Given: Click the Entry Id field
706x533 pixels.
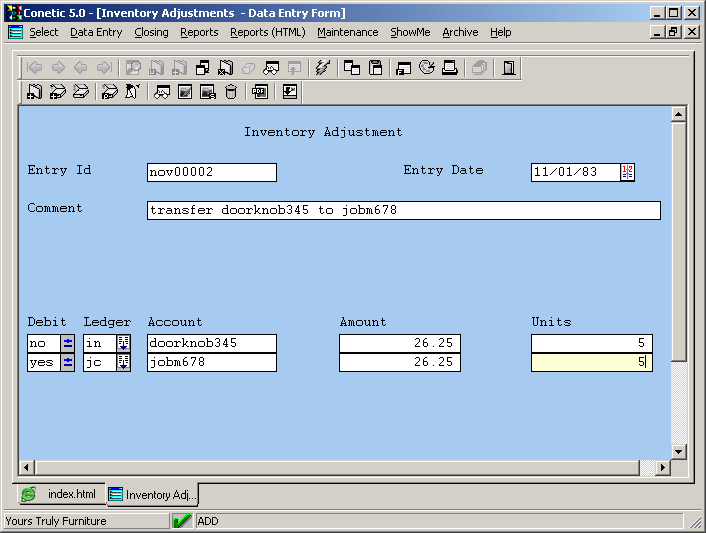Looking at the screenshot, I should click(211, 172).
